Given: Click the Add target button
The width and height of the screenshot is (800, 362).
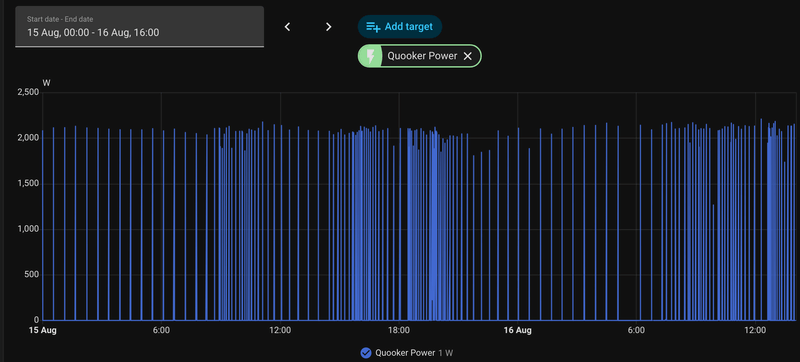Looking at the screenshot, I should click(x=399, y=27).
